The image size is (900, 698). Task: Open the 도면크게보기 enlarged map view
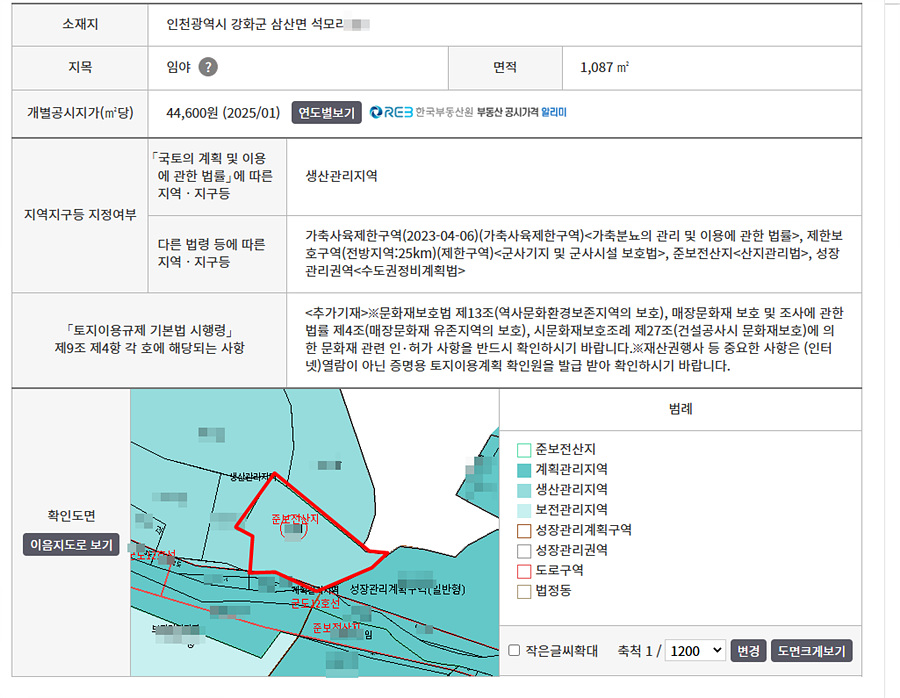(x=813, y=650)
